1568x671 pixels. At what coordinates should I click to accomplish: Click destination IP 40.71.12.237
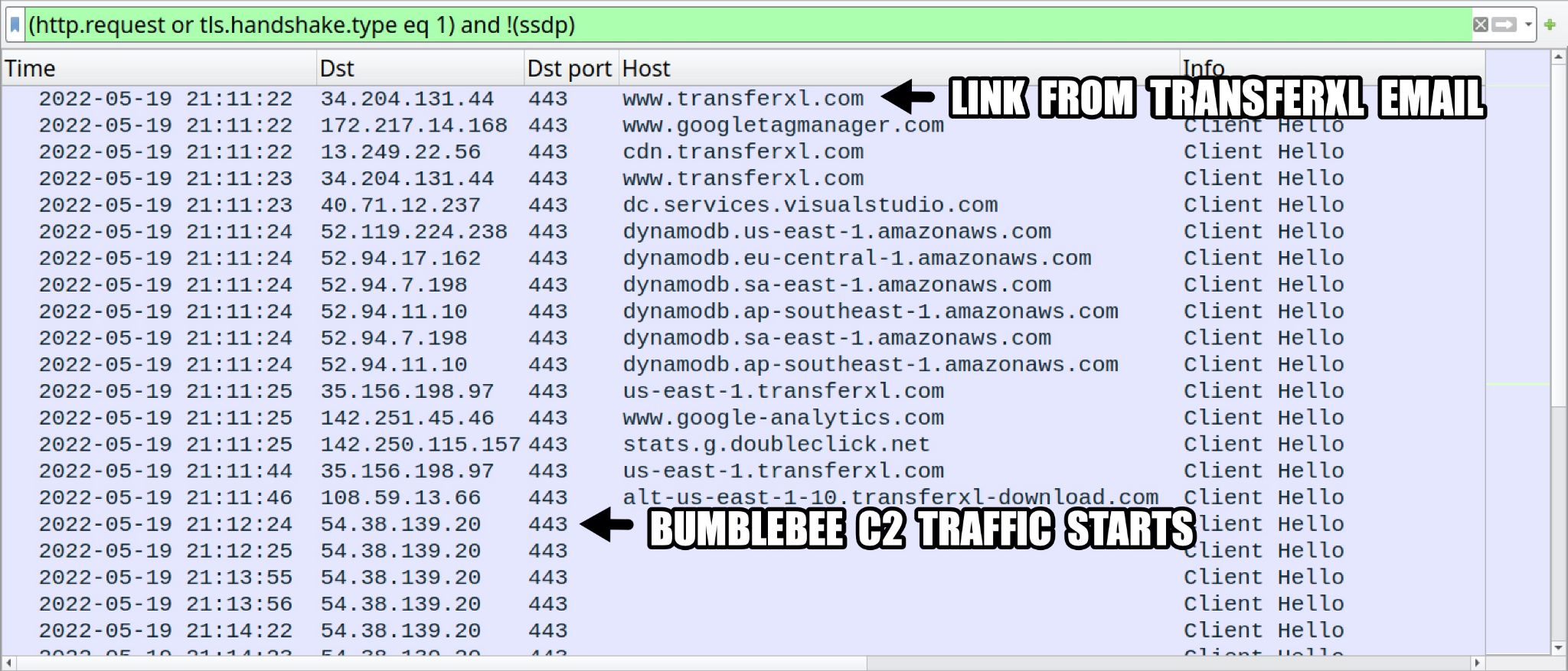400,205
